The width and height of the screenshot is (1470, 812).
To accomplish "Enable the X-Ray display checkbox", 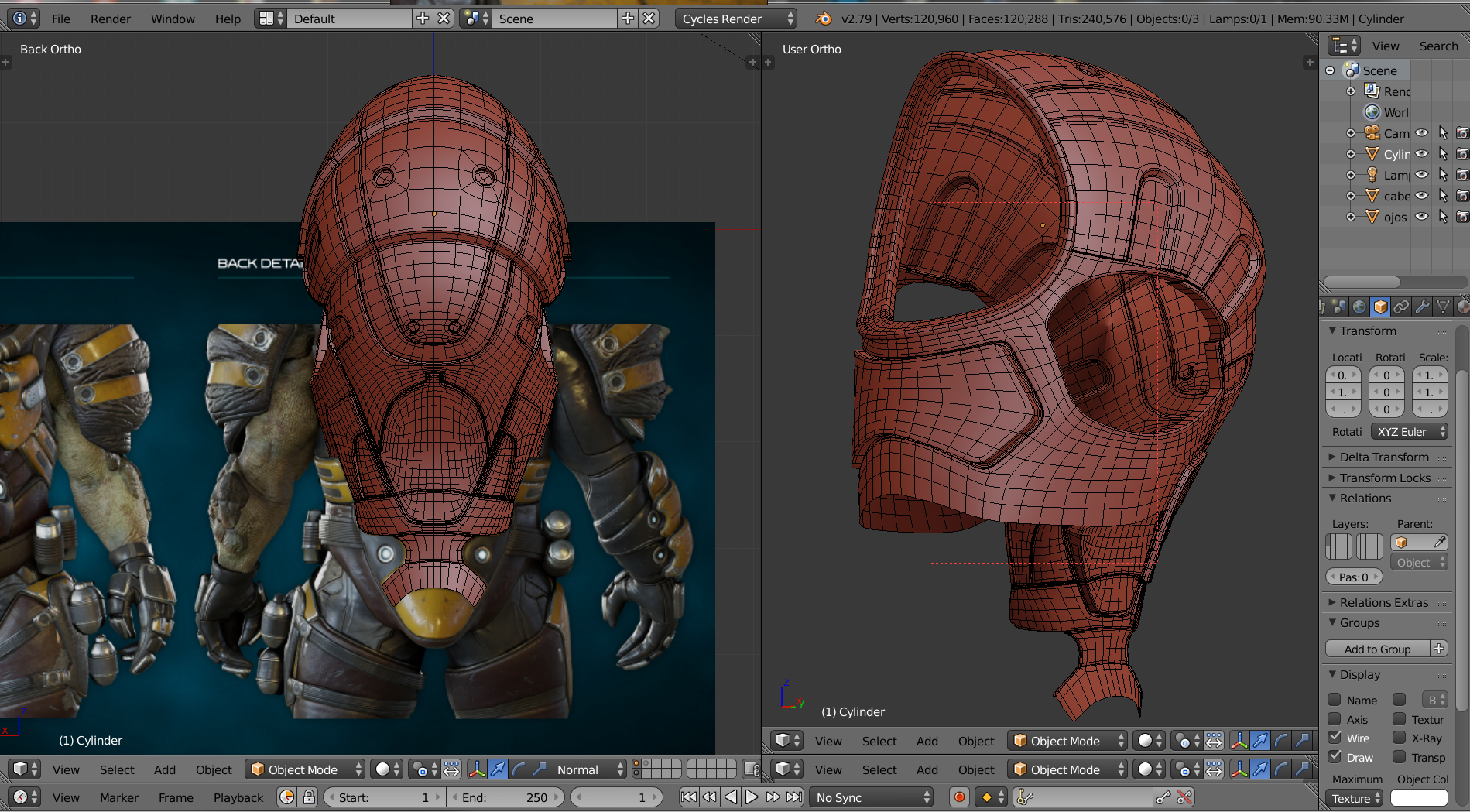I will click(1400, 738).
